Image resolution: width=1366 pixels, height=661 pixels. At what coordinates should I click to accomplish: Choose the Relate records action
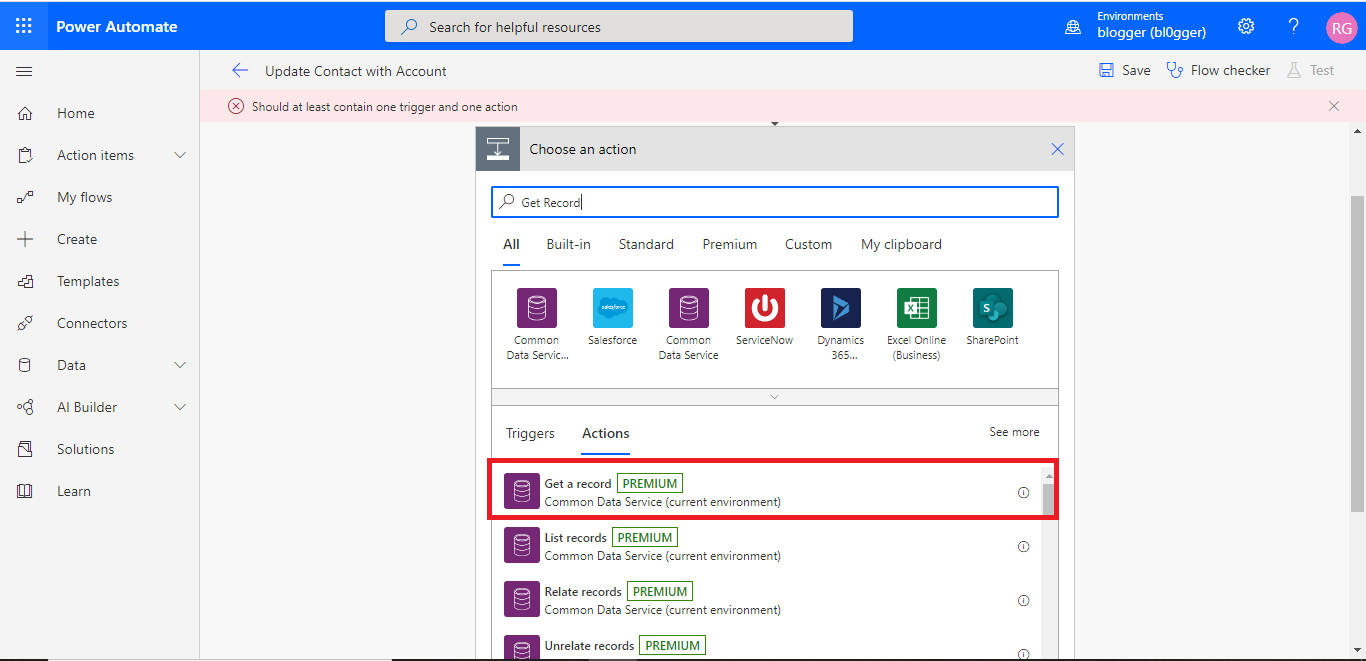tap(766, 600)
